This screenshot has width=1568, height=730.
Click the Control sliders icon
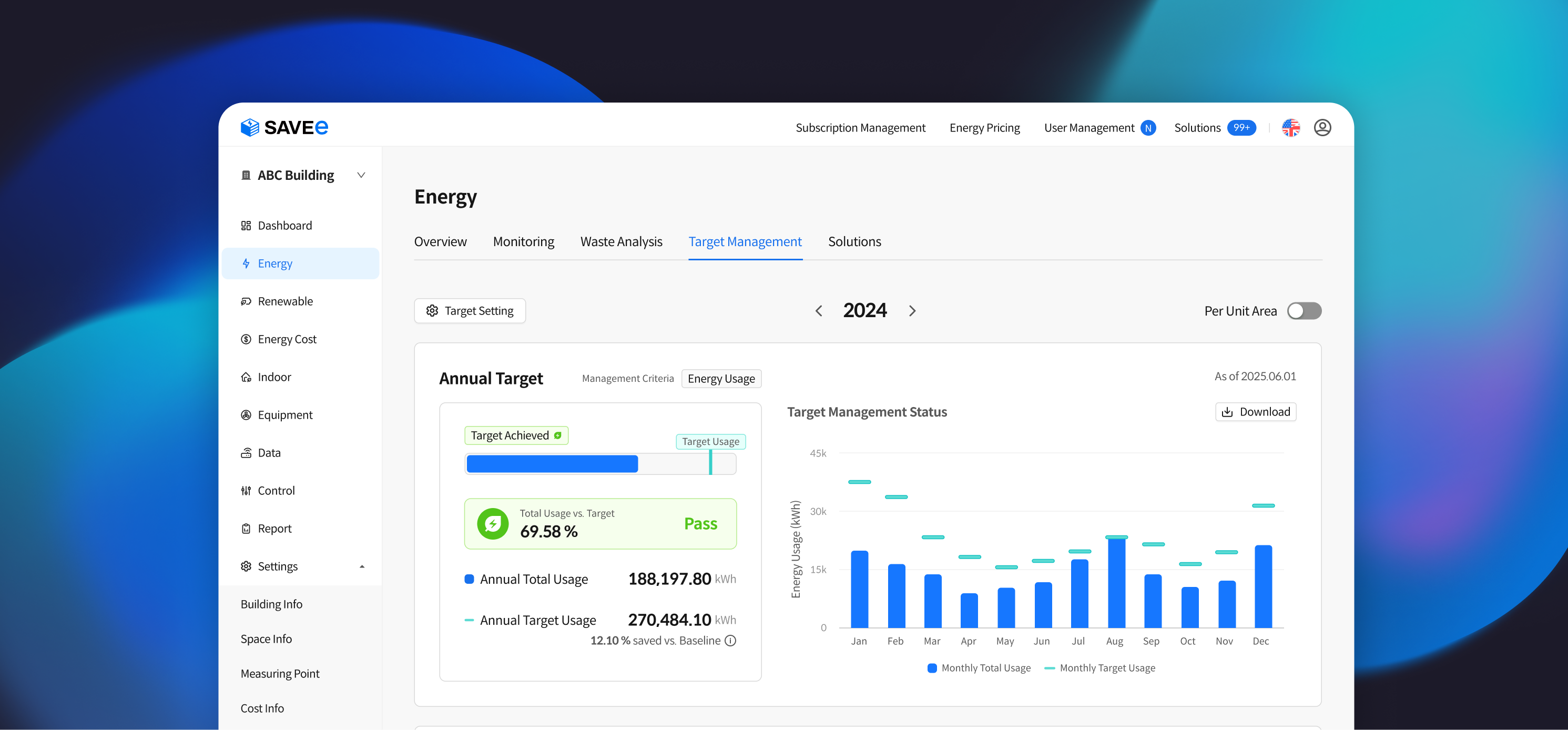tap(246, 491)
